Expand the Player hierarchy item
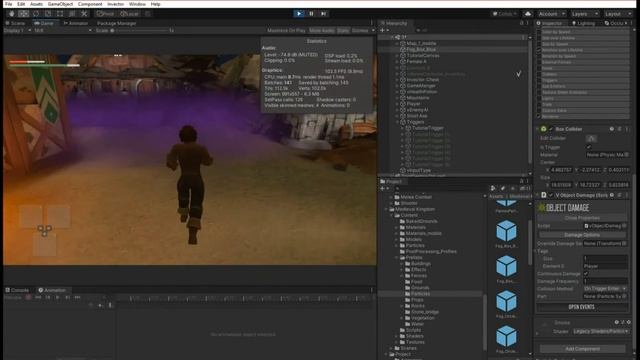This screenshot has height=360, width=640. click(397, 104)
